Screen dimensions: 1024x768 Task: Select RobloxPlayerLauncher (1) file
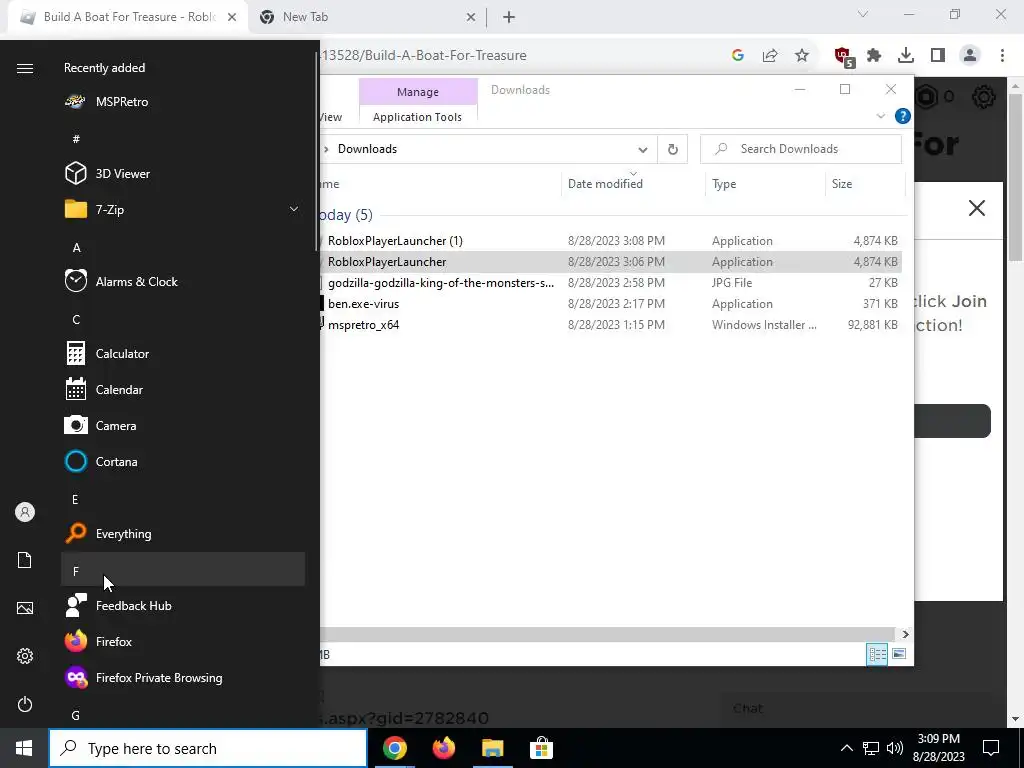point(610,241)
